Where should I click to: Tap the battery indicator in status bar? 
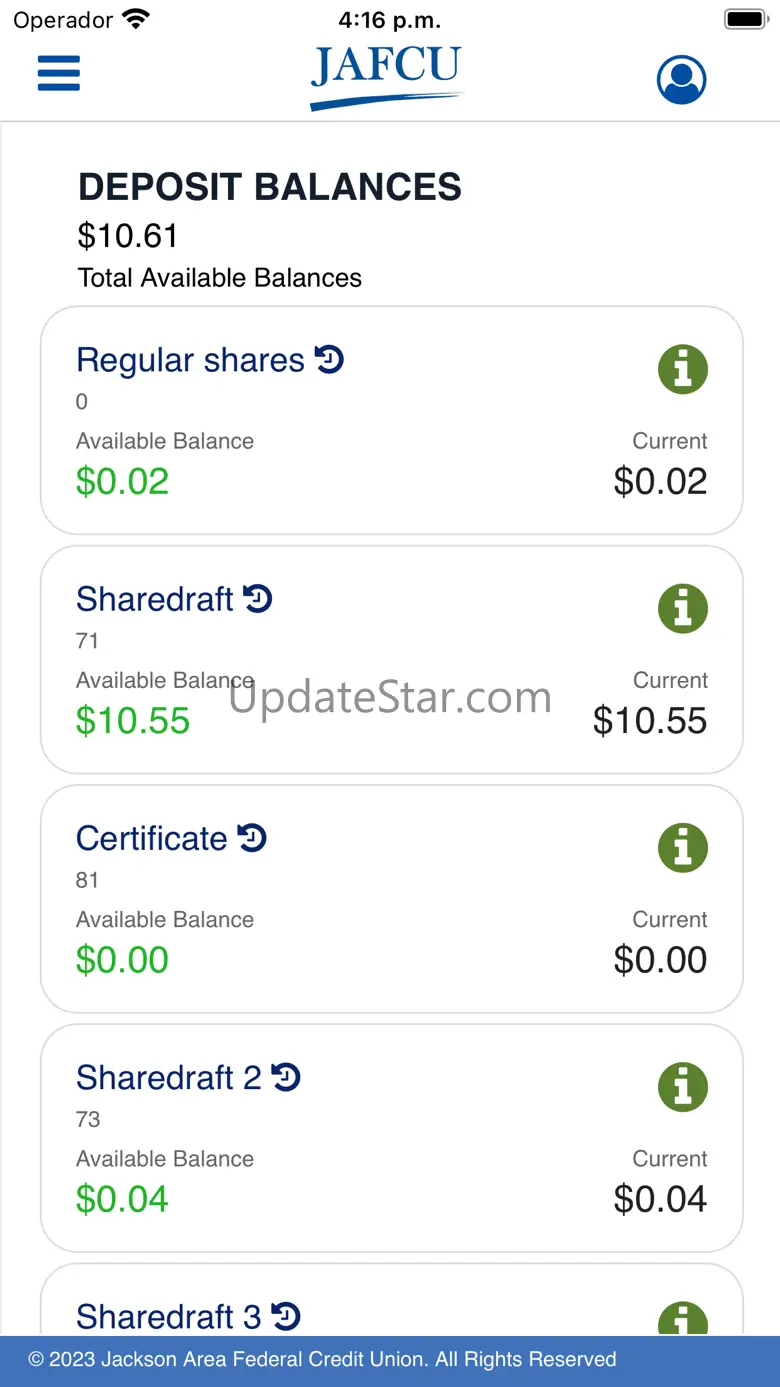pos(744,19)
